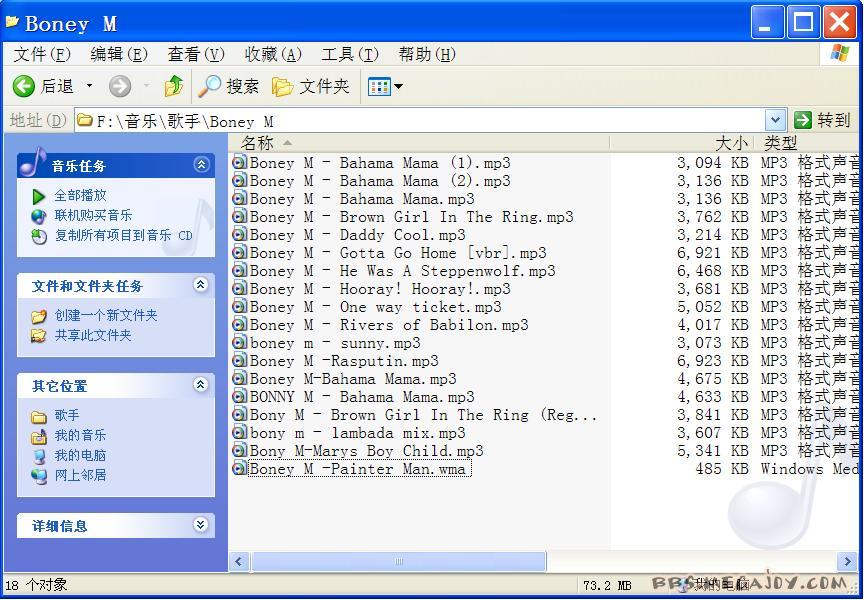Click the green Go arrow (转到)

(803, 120)
